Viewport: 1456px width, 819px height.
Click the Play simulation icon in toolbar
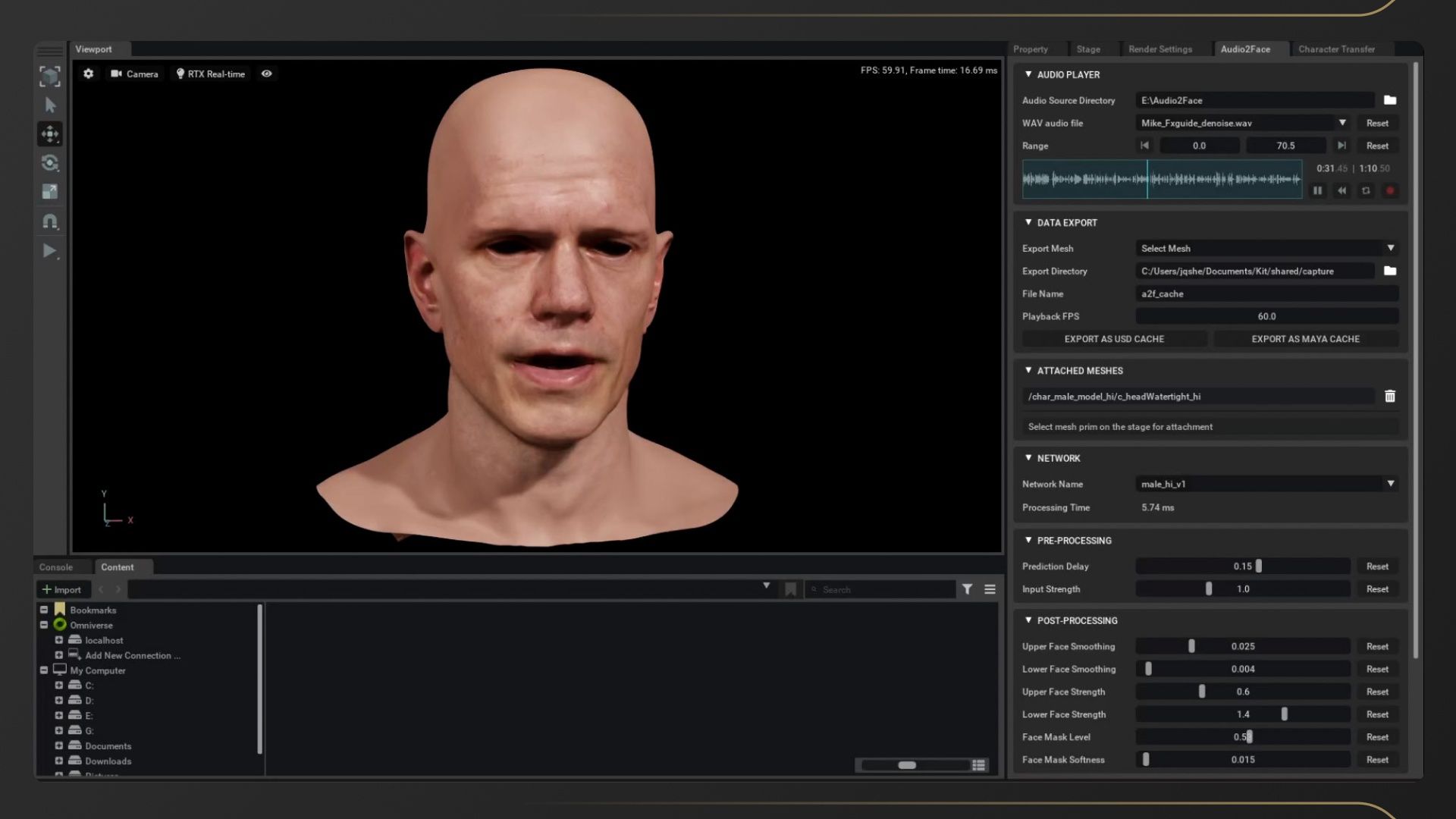coord(50,251)
